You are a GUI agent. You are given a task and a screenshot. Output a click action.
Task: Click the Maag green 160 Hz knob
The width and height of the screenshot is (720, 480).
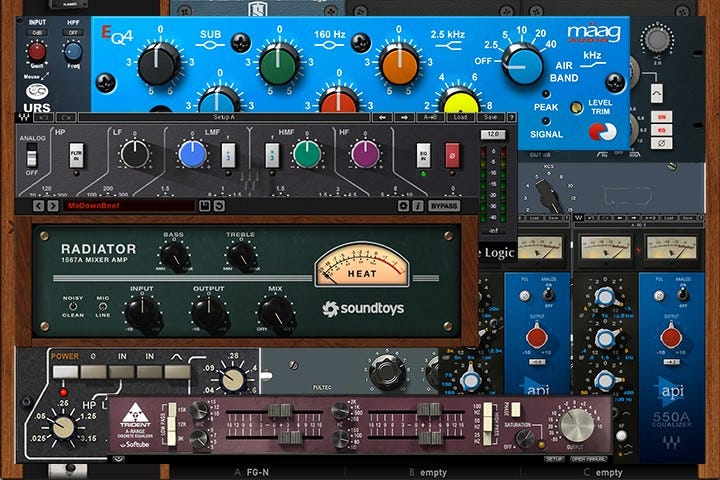click(279, 63)
